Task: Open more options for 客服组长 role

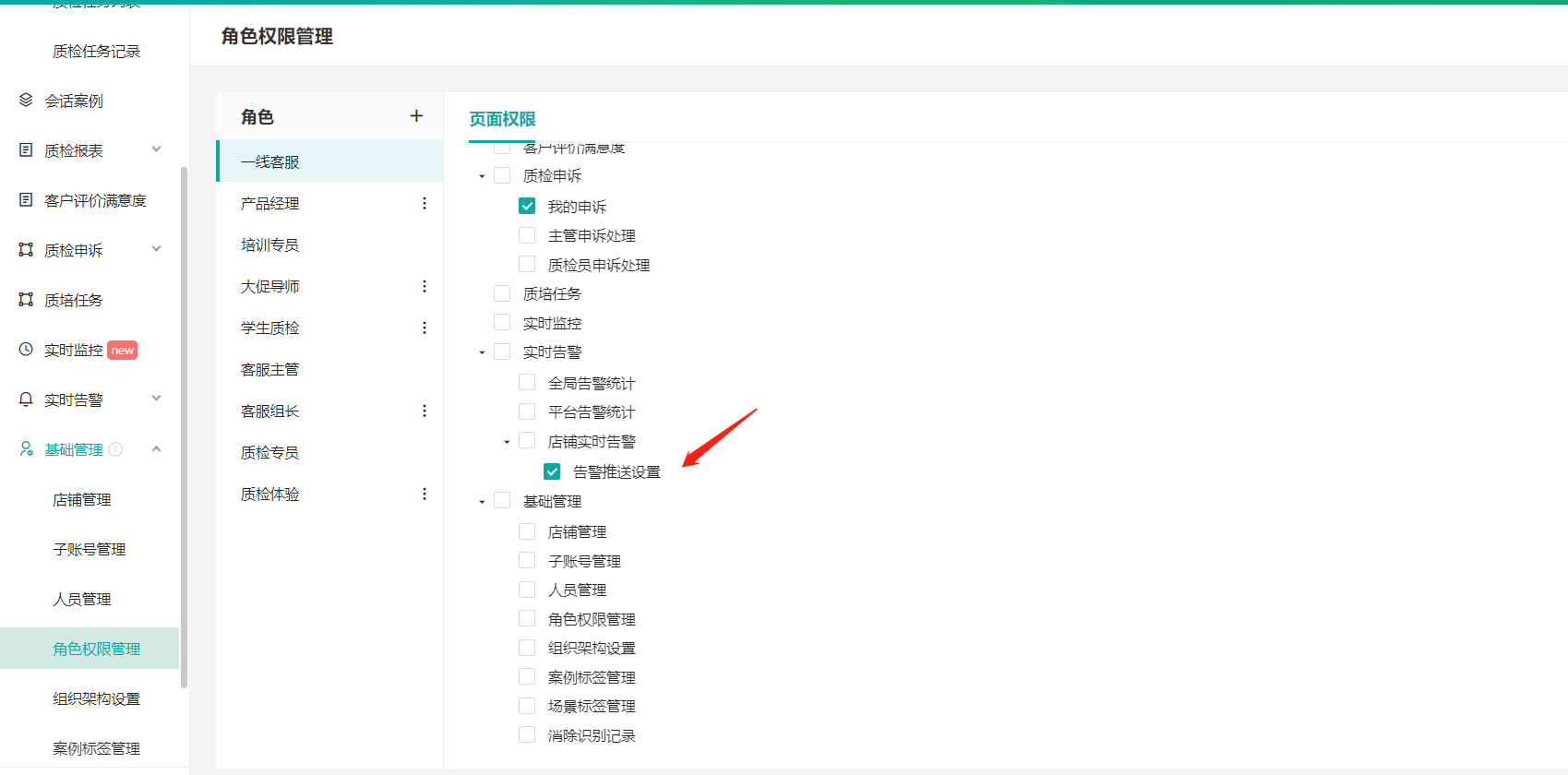Action: [x=425, y=411]
